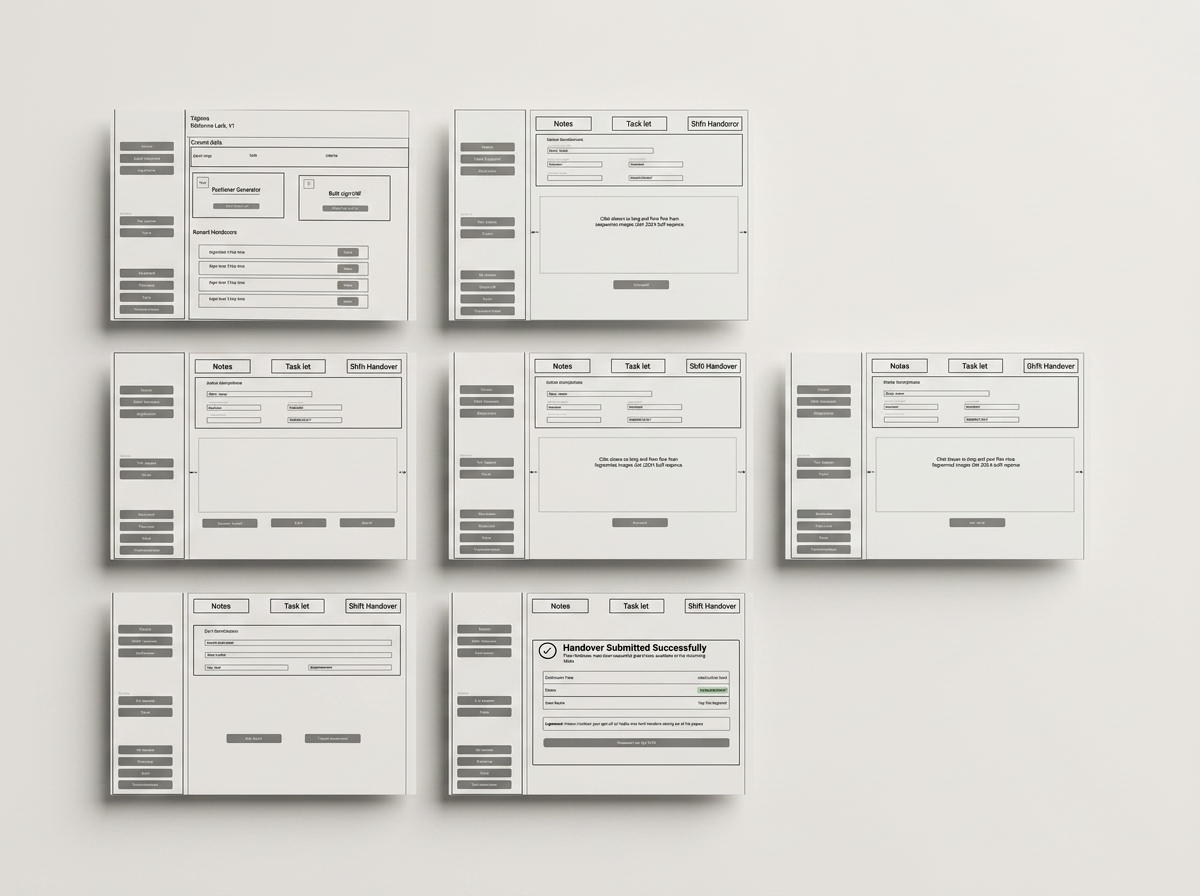Click right arrow beside drop area on Sbf0 Handover screen
Viewport: 1200px width, 896px height.
tap(741, 473)
